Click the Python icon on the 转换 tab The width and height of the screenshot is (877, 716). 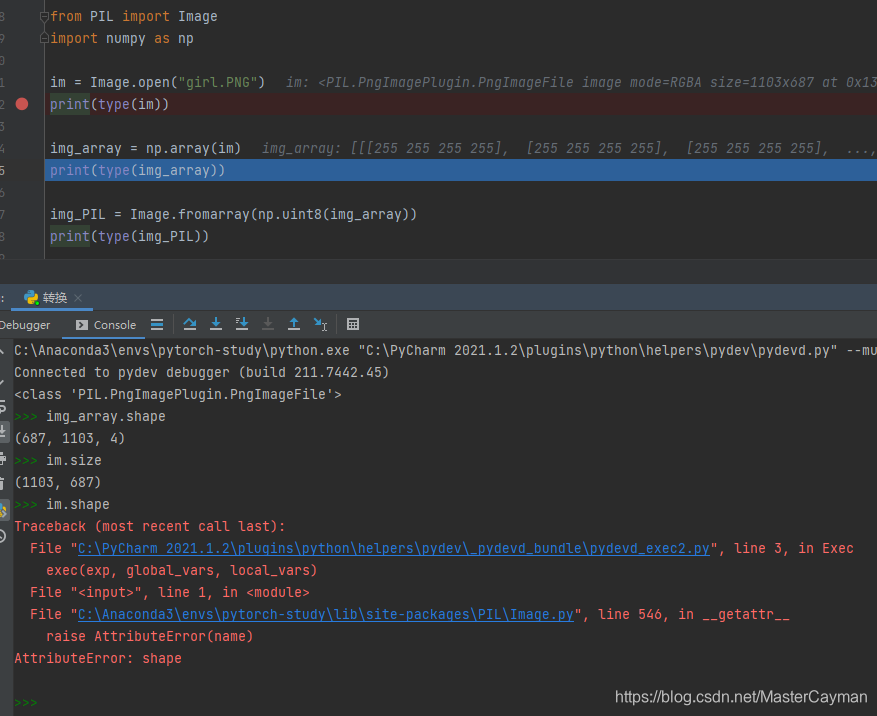pyautogui.click(x=31, y=298)
